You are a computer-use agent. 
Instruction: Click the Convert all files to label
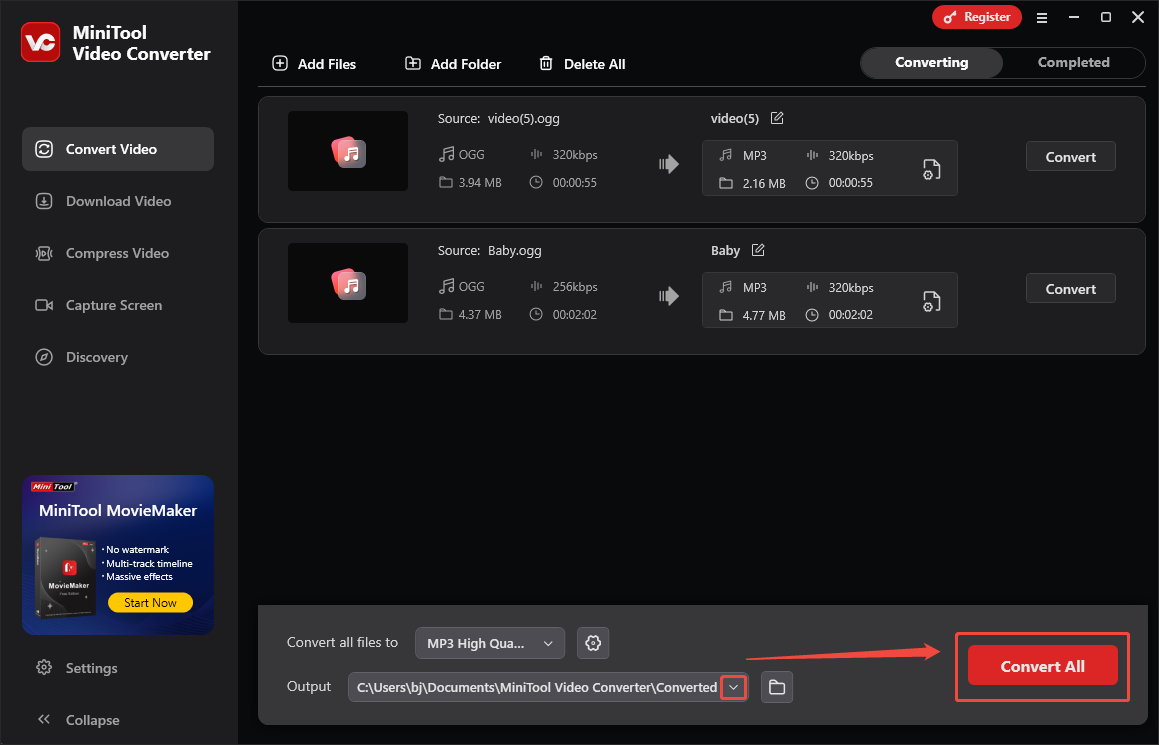pos(342,642)
